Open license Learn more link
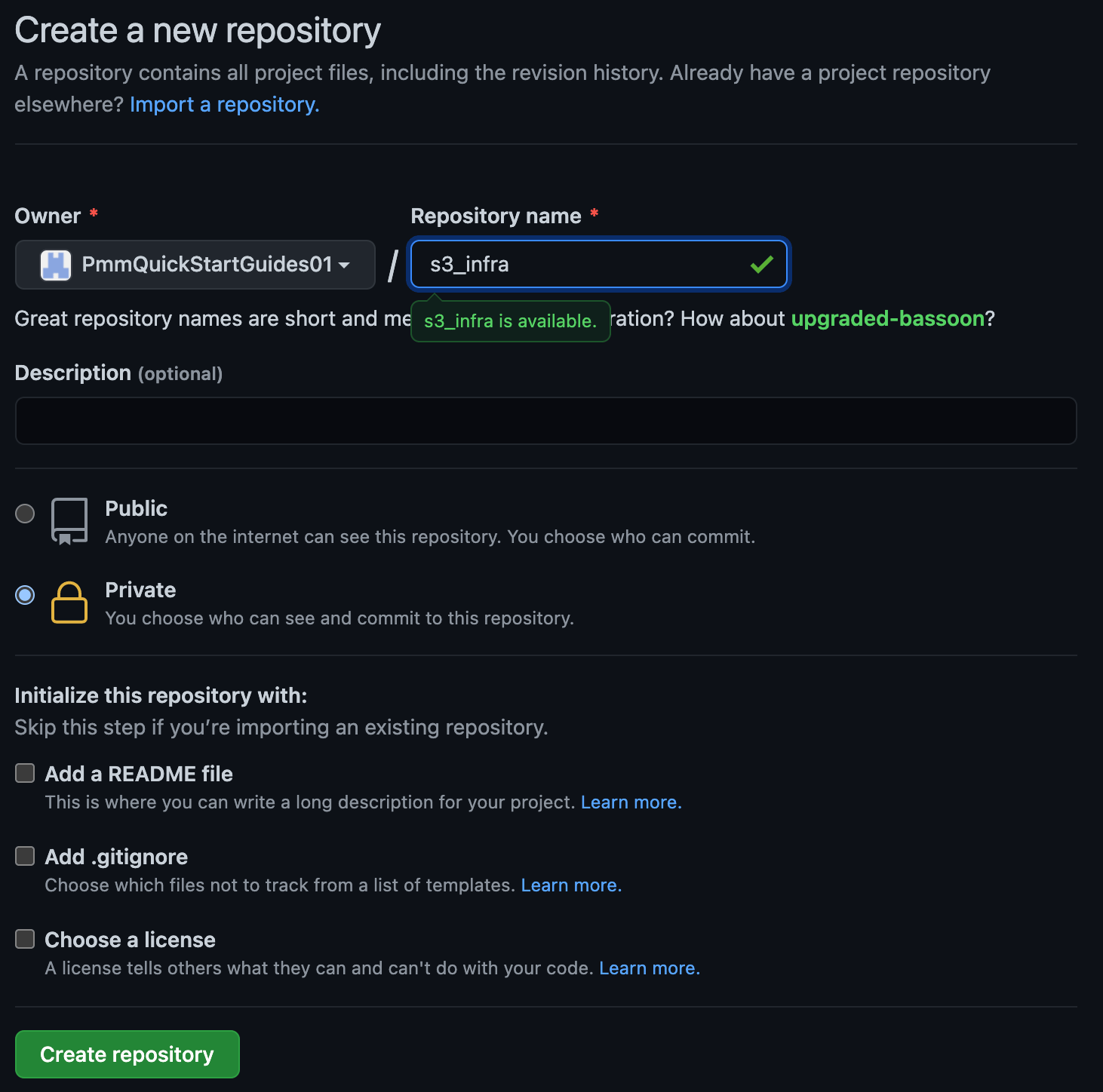This screenshot has width=1103, height=1092. pyautogui.click(x=649, y=968)
